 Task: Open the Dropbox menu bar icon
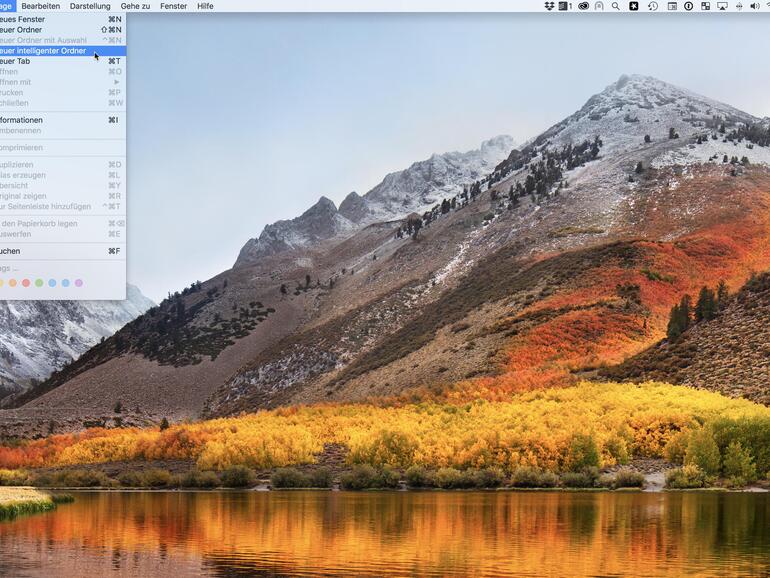549,6
